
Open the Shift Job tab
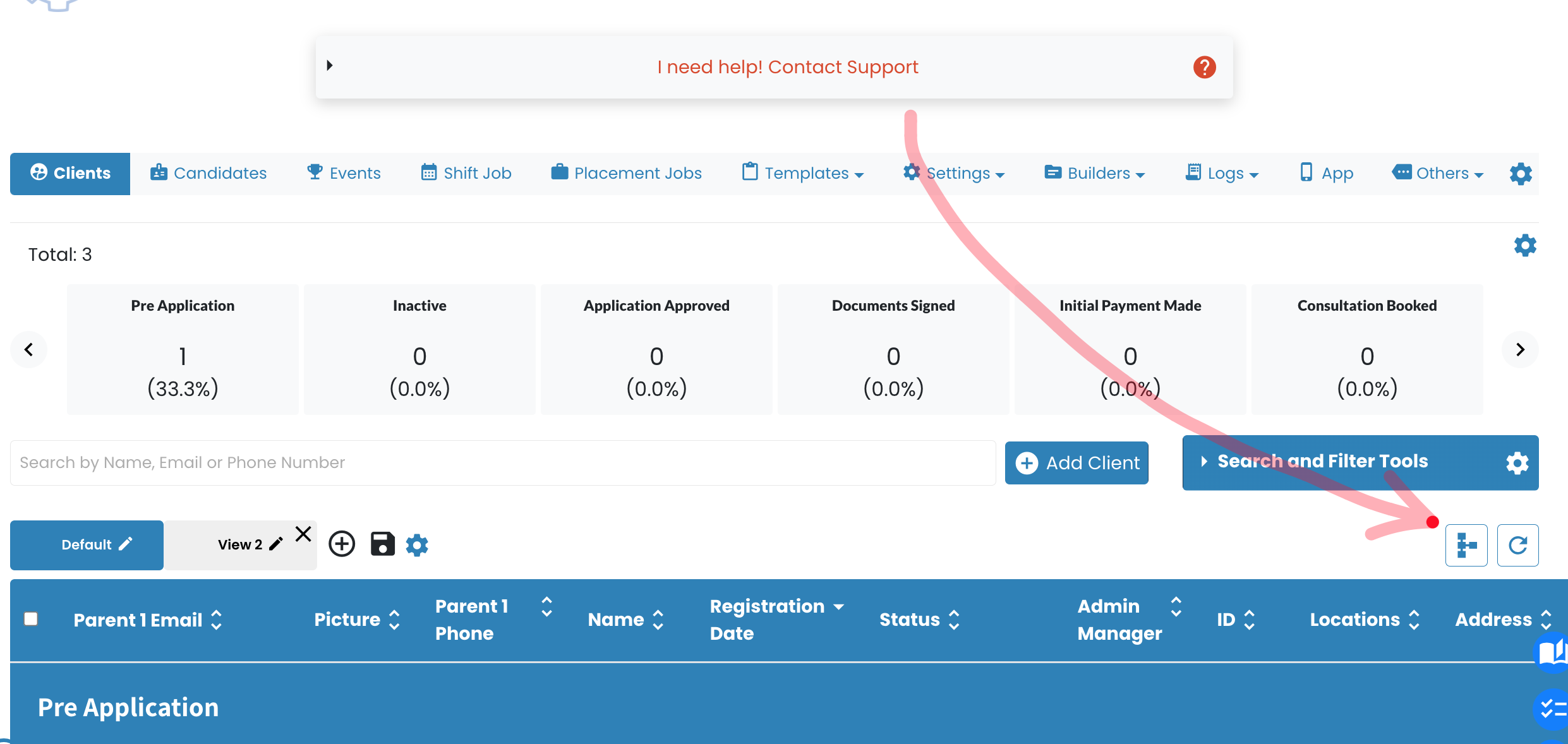pos(466,173)
